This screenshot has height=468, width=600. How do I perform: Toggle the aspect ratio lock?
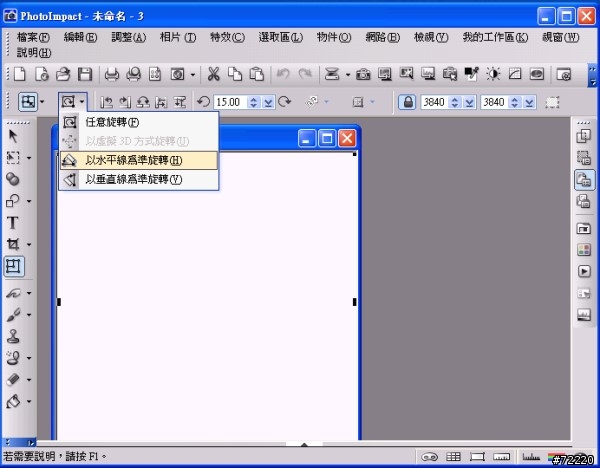point(408,102)
